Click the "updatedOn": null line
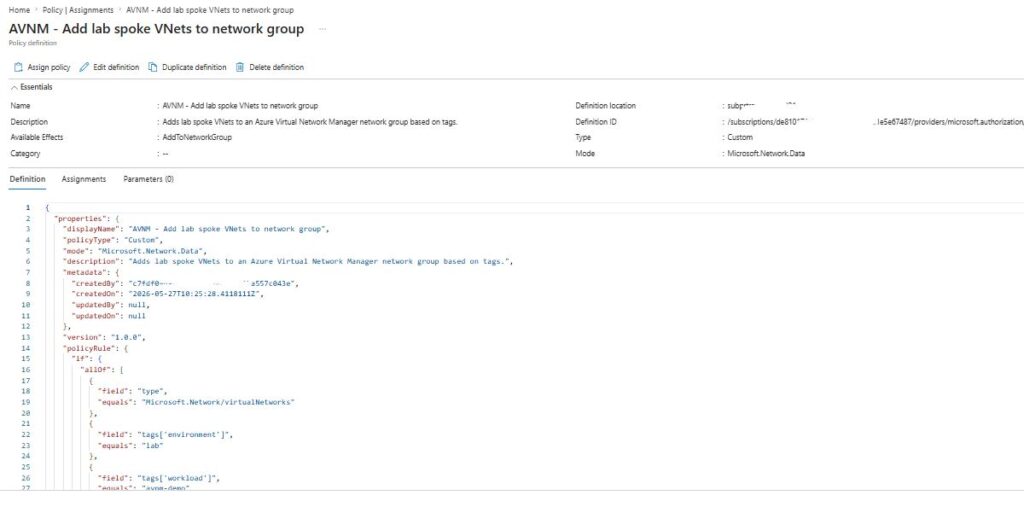The width and height of the screenshot is (1024, 507). point(108,316)
